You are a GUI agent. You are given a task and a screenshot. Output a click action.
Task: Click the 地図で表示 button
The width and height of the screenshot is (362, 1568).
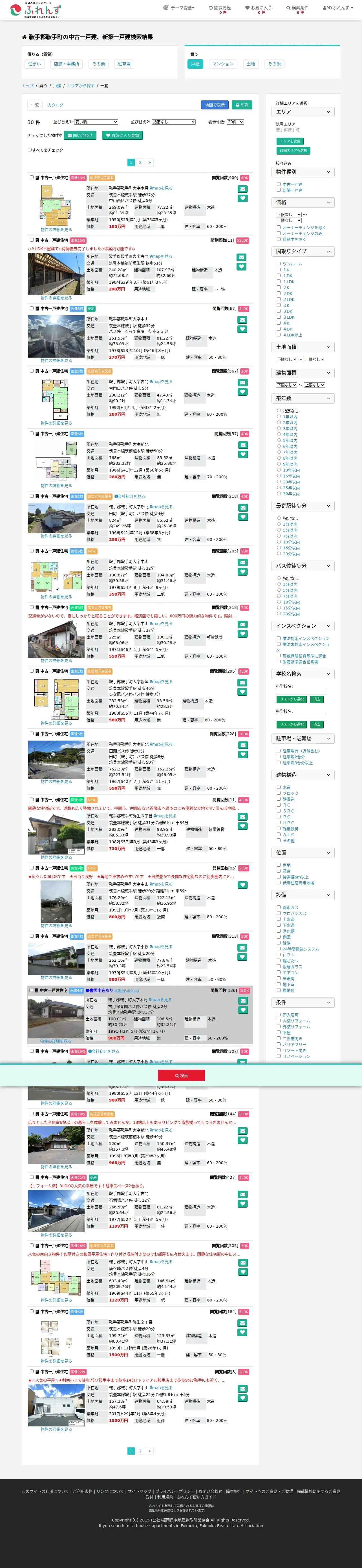point(214,105)
